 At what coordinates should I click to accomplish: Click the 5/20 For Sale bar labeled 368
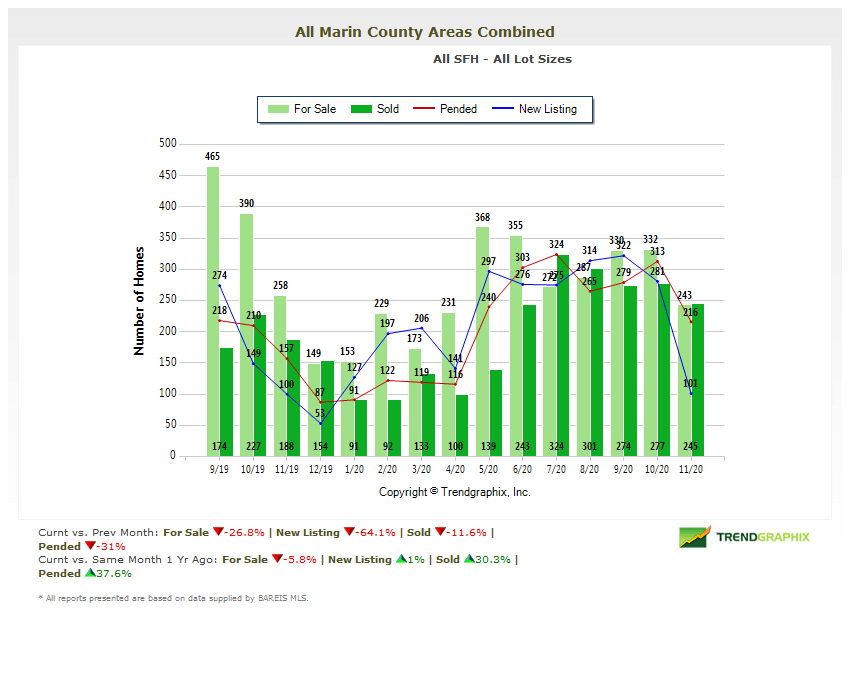click(482, 340)
